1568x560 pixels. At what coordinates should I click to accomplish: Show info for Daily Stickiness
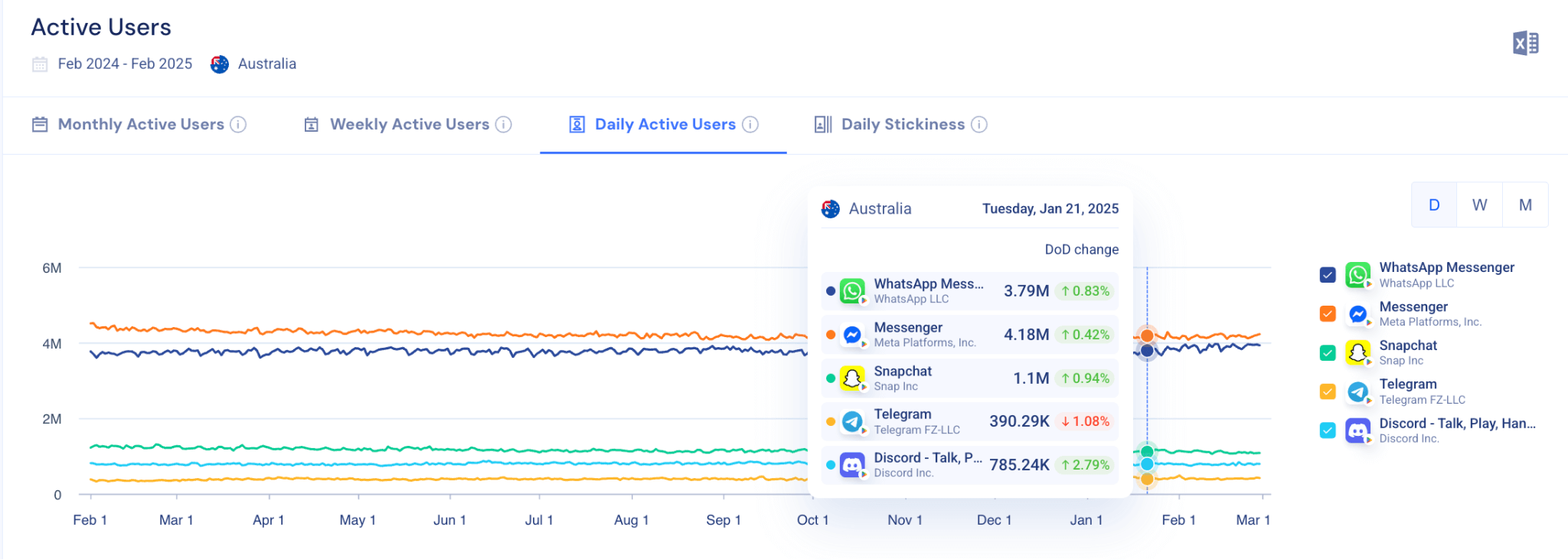click(979, 124)
